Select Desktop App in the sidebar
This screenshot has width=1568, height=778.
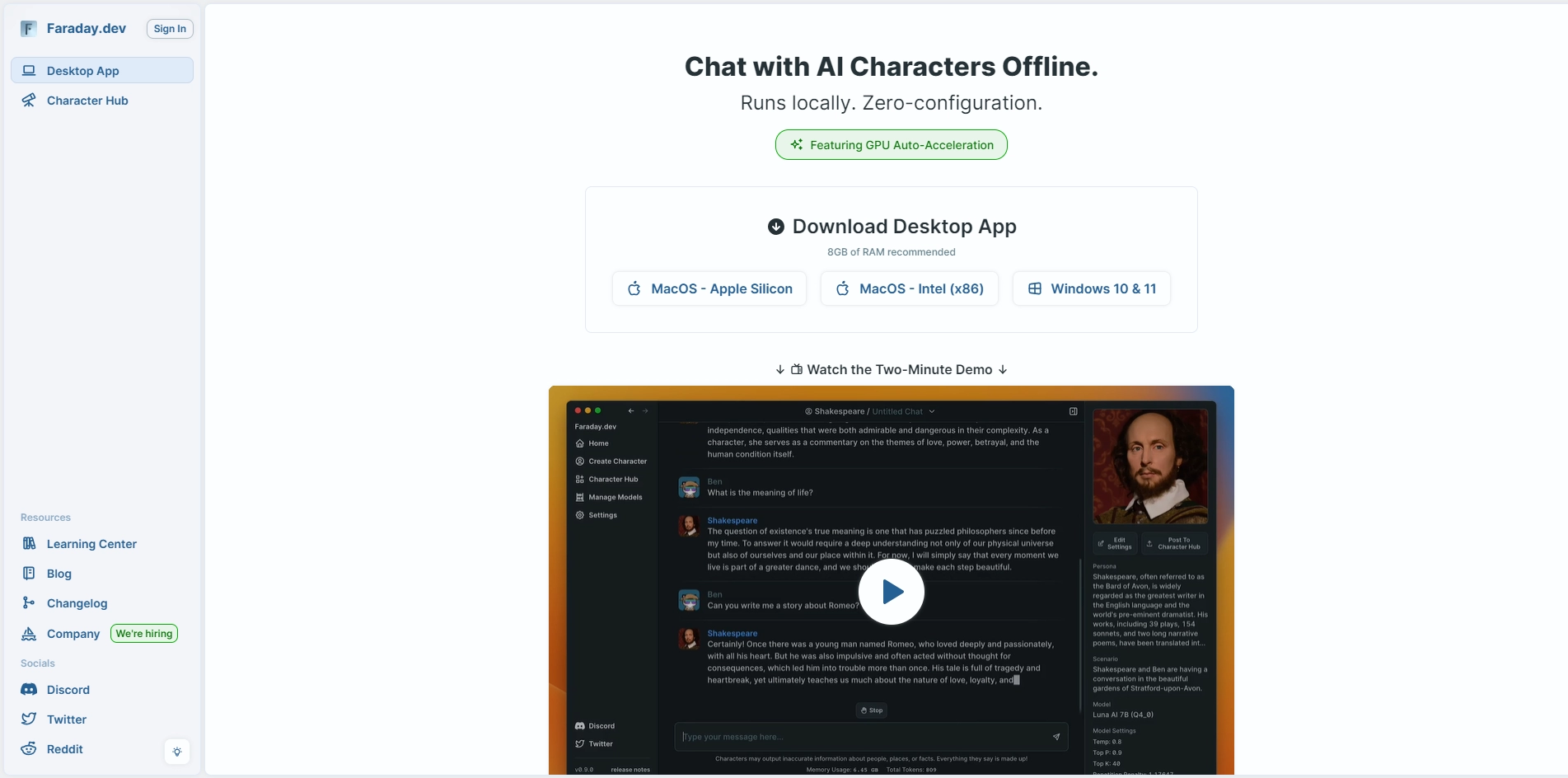point(102,71)
